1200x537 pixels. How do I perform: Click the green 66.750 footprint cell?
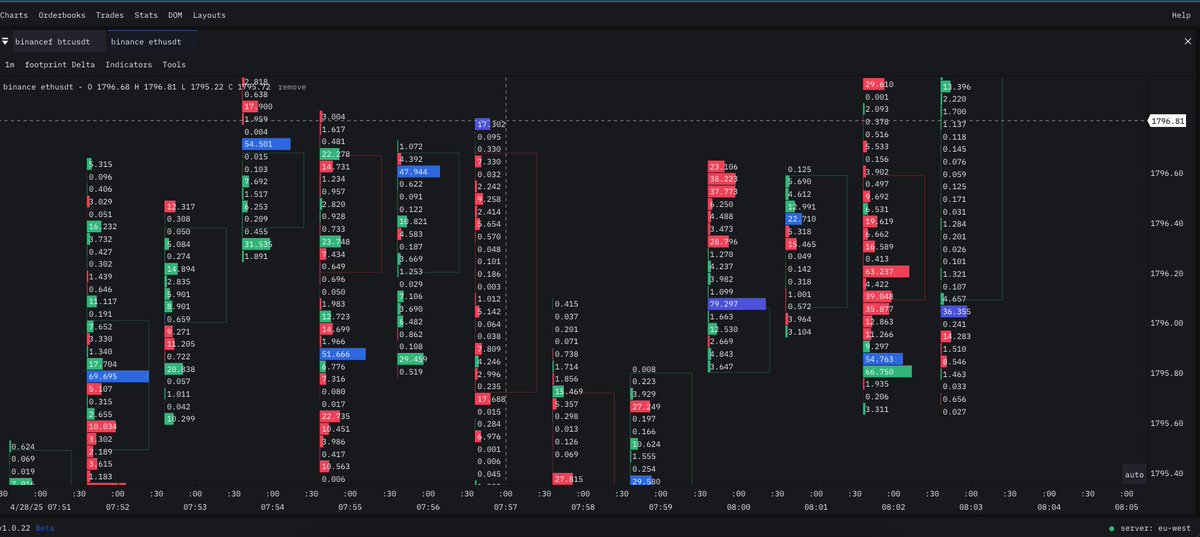pyautogui.click(x=887, y=371)
